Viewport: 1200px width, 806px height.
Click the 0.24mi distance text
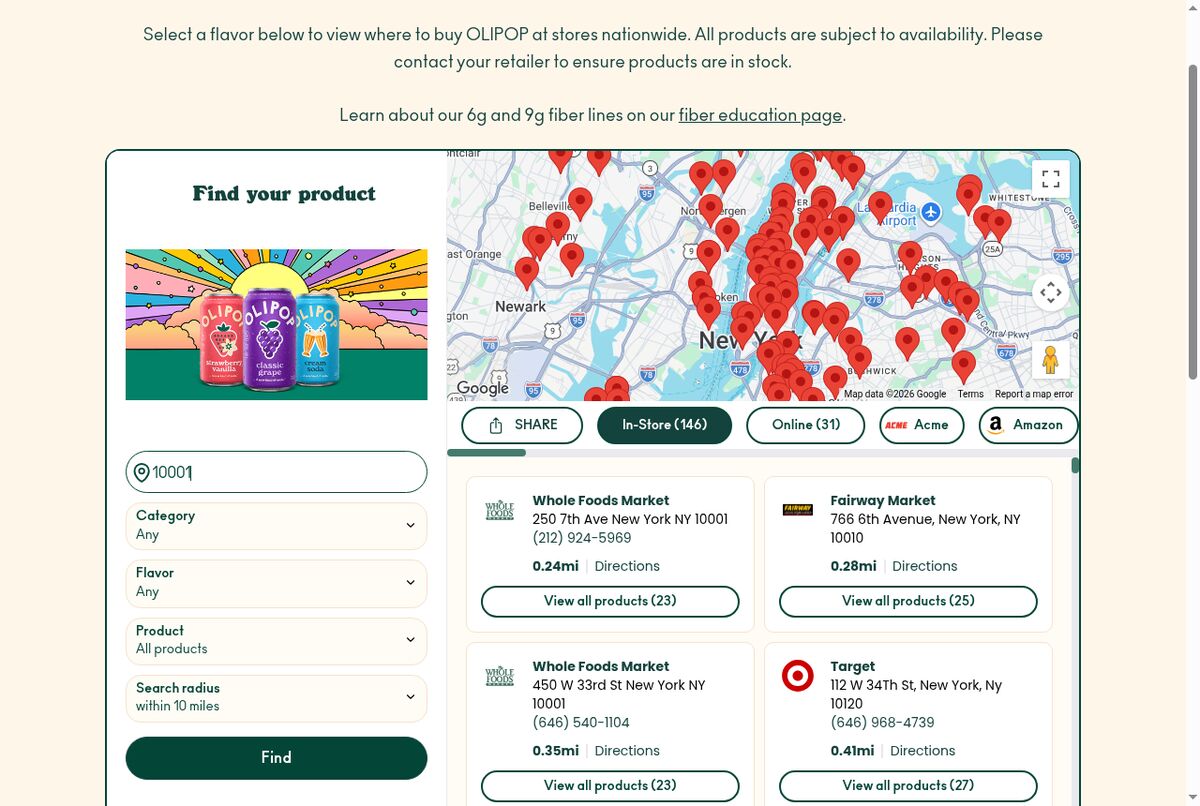[555, 566]
